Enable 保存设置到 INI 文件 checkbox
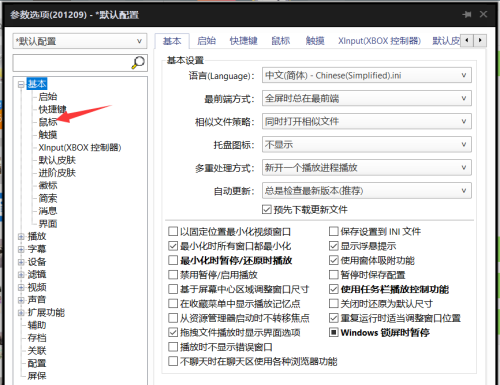500x385 pixels. tap(334, 231)
